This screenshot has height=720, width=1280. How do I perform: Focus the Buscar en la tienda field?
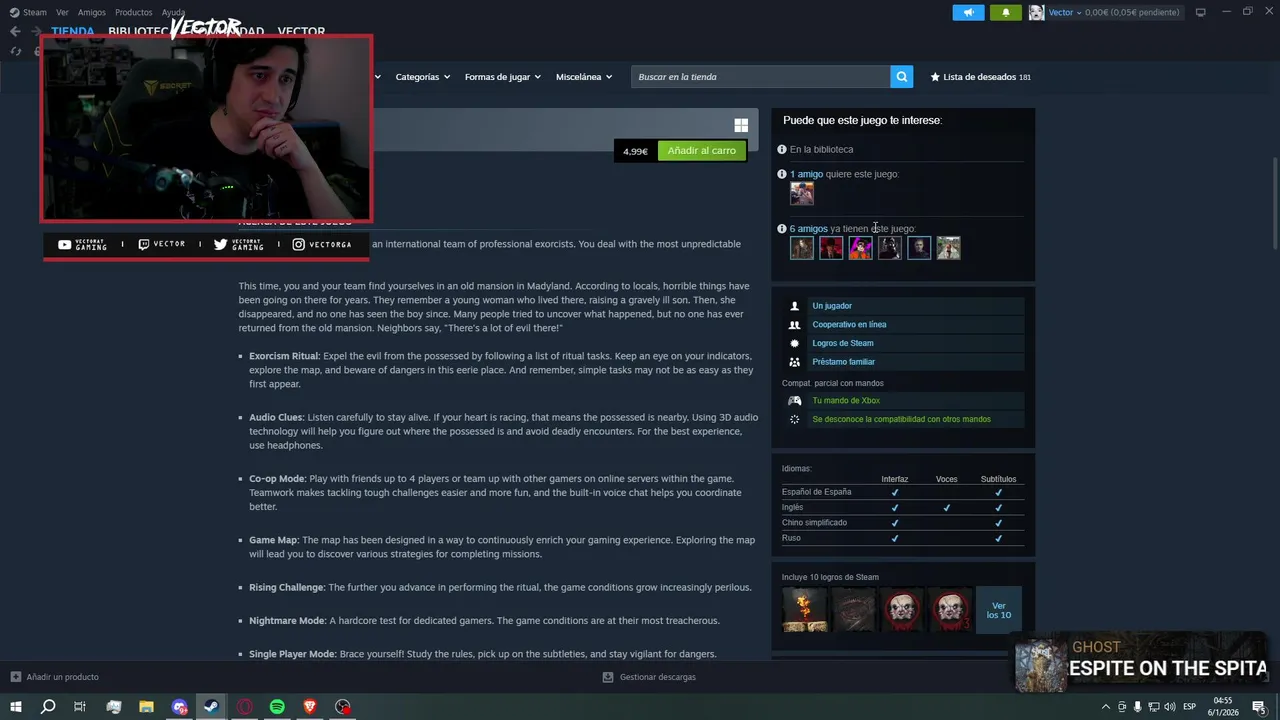760,77
